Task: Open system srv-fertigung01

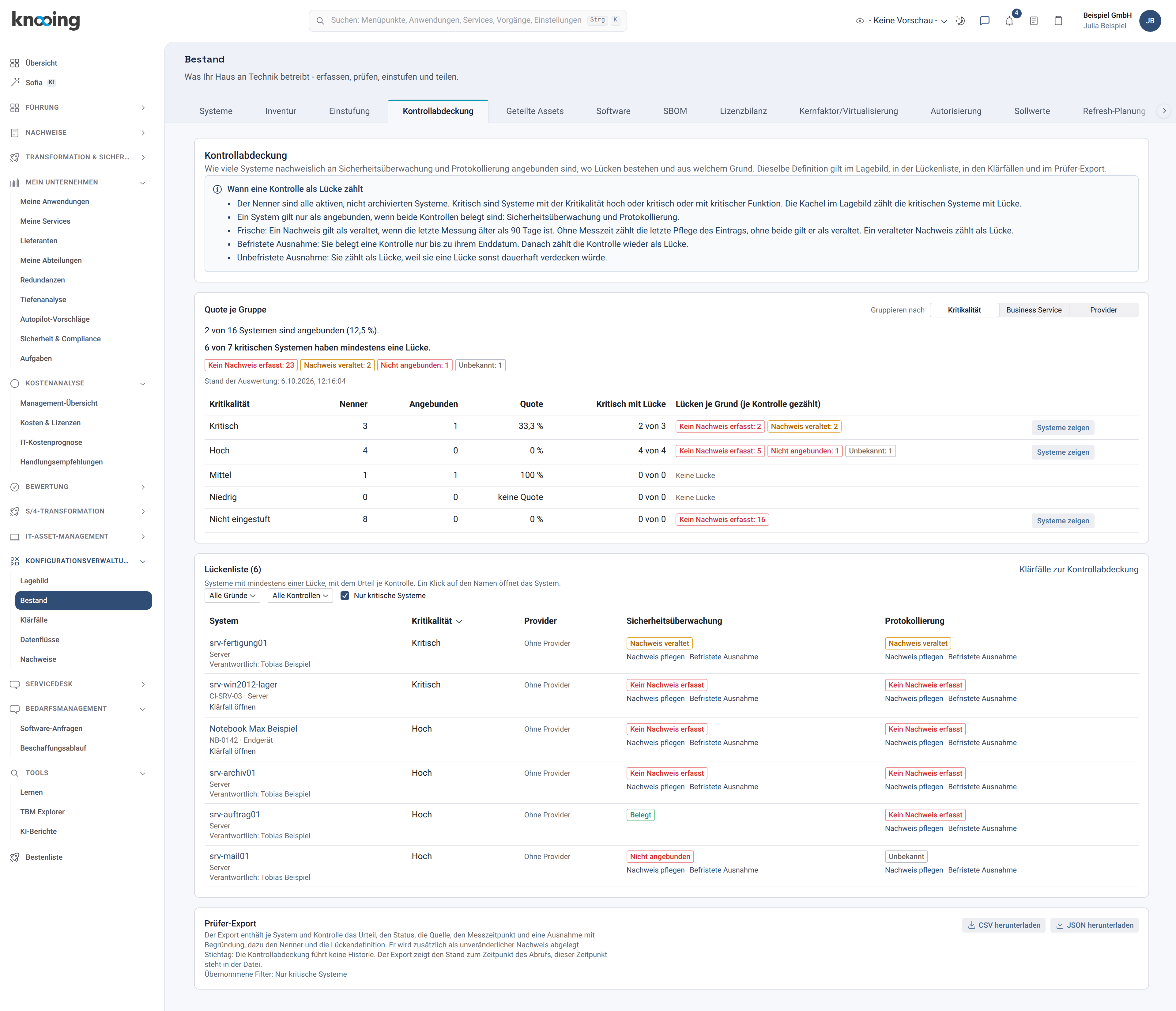Action: click(238, 643)
